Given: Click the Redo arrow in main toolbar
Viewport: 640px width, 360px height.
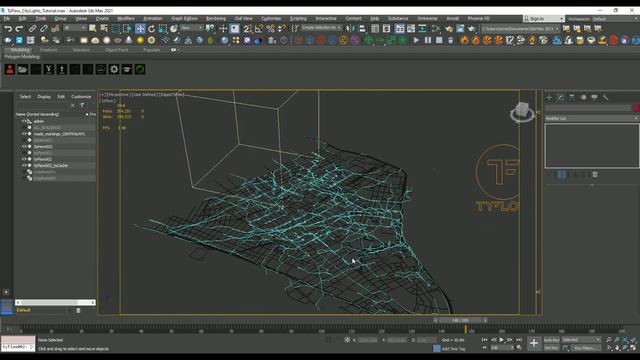Looking at the screenshot, I should (19, 29).
